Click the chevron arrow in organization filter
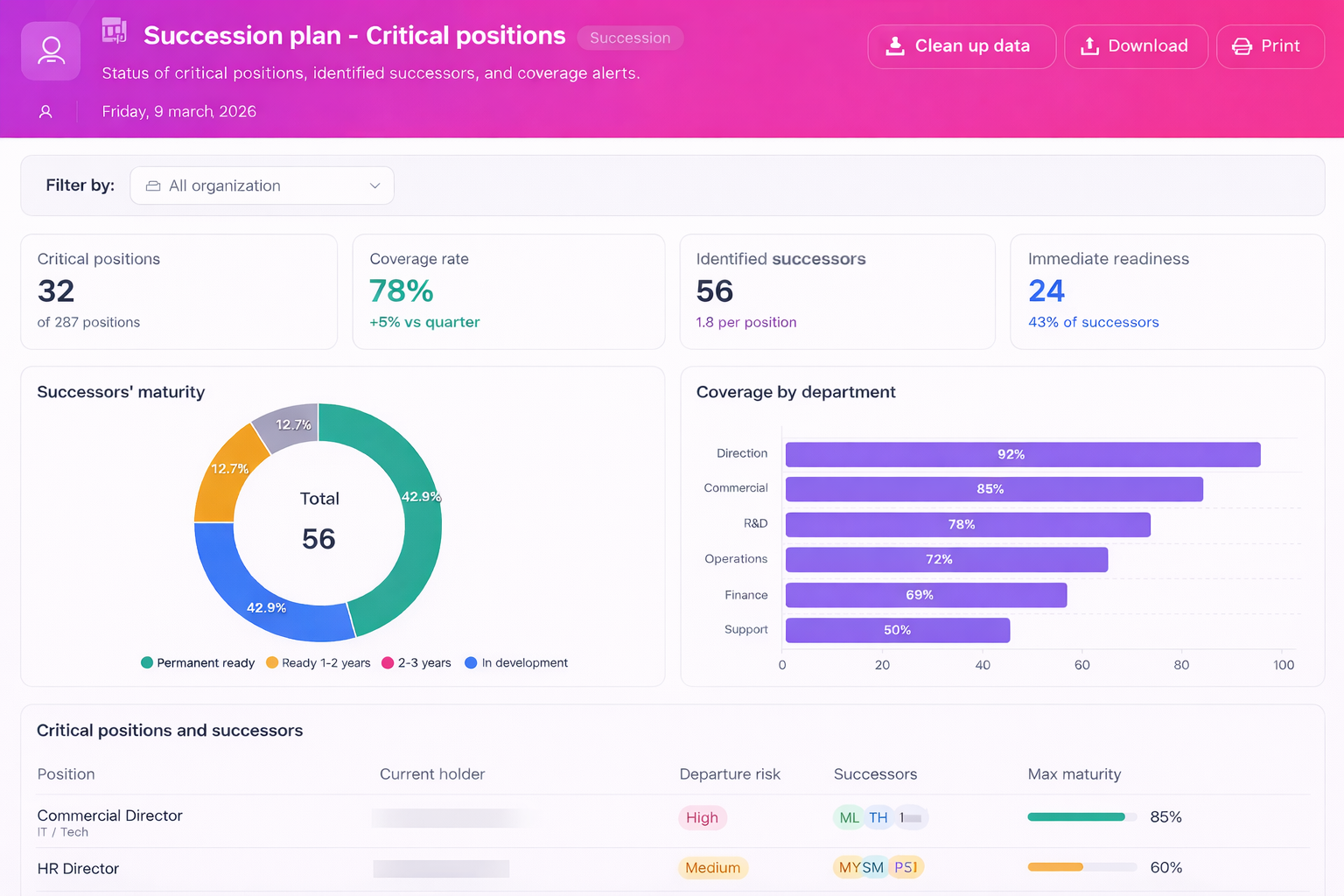The height and width of the screenshot is (896, 1344). click(x=374, y=185)
